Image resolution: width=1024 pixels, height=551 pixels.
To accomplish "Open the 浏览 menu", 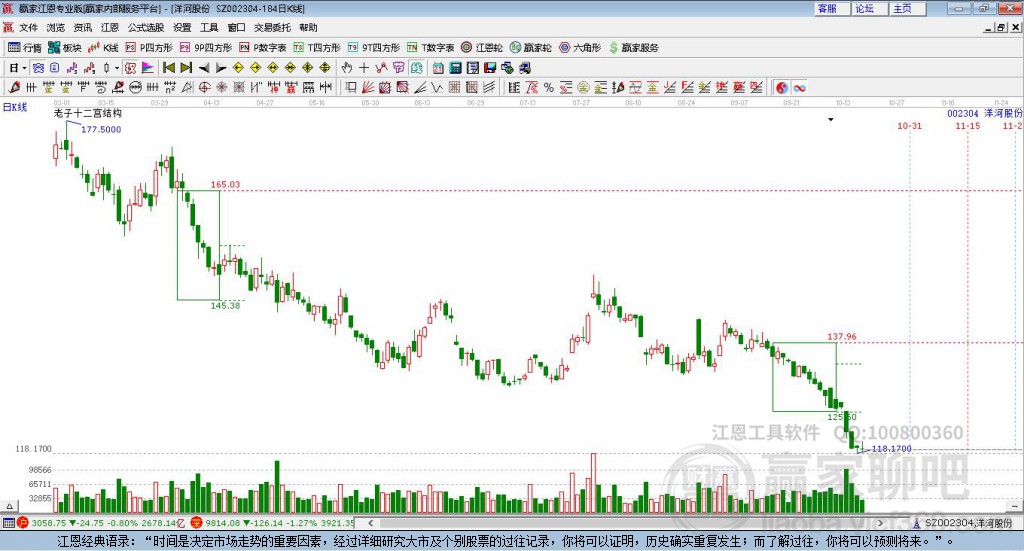I will tap(56, 27).
